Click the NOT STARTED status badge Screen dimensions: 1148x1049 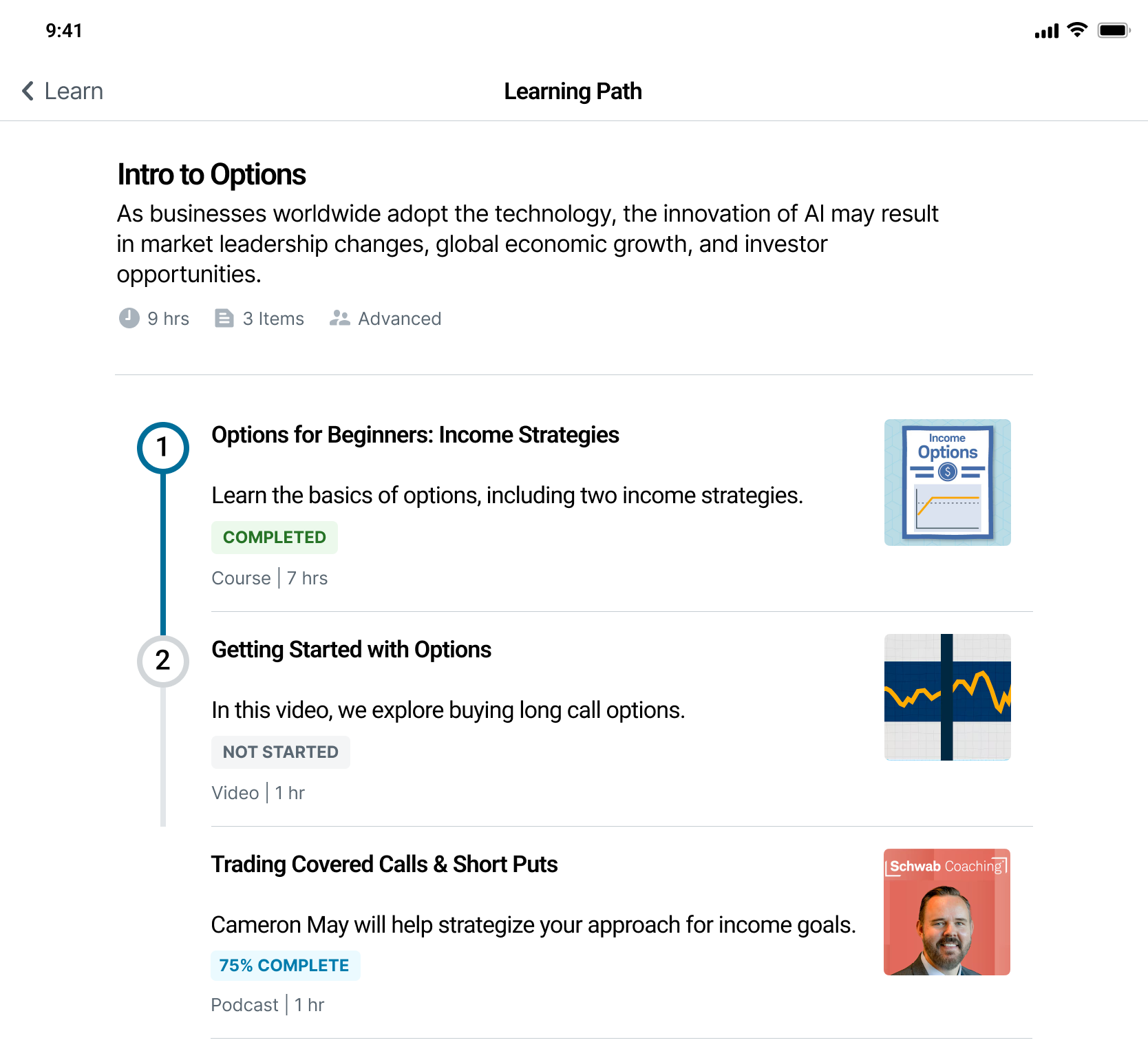coord(281,752)
